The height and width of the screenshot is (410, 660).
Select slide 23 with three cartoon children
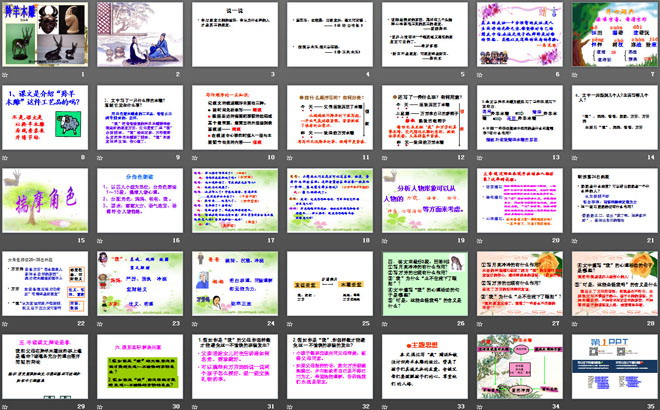(140, 283)
